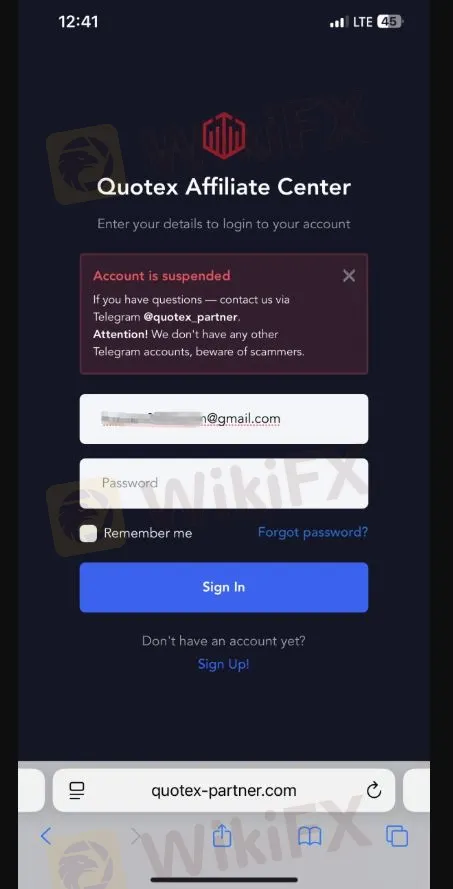Go back using Safari back arrow
Viewport: 453px width, 889px height.
click(46, 836)
